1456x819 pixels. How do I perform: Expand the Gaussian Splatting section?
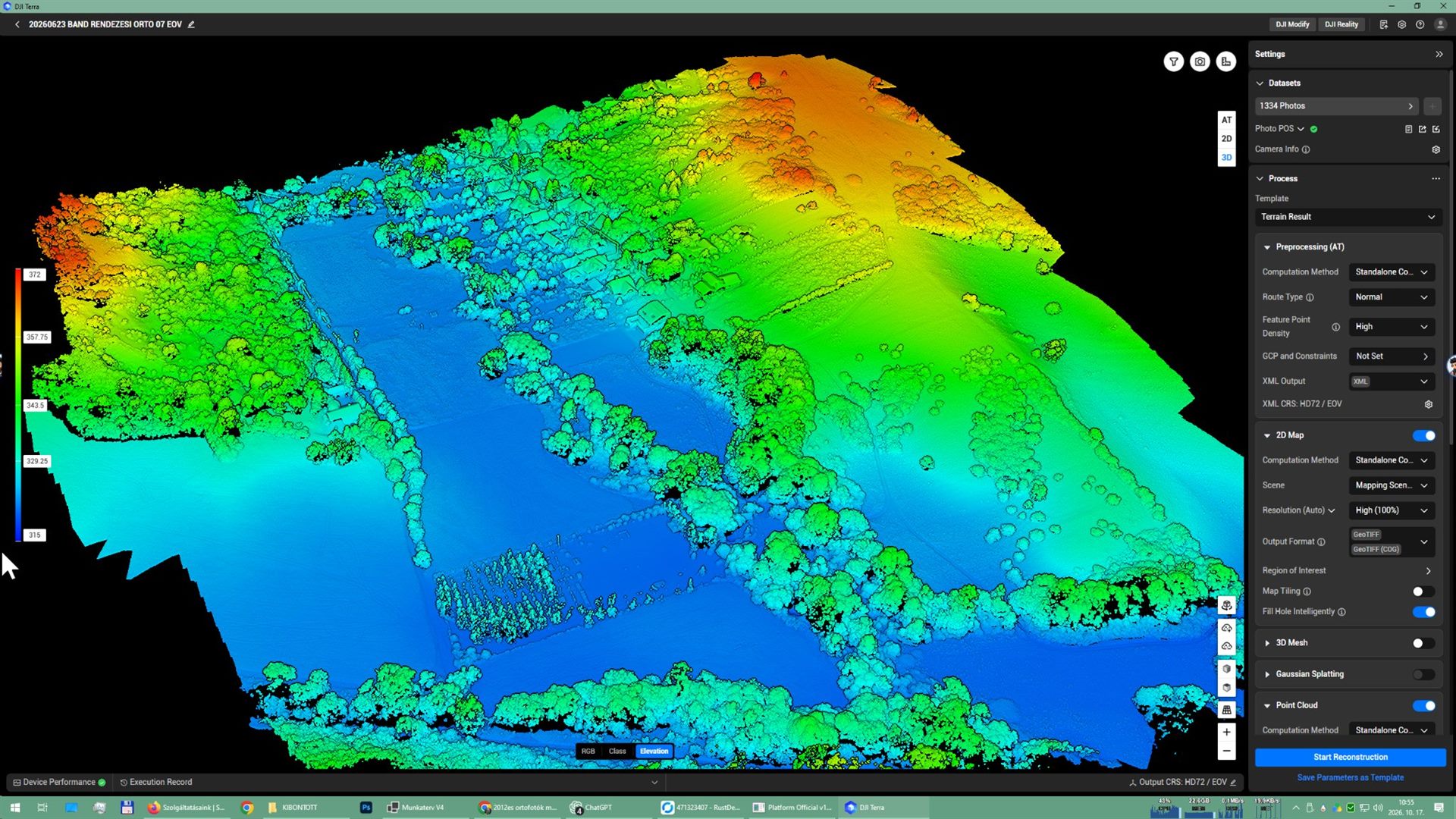point(1309,674)
